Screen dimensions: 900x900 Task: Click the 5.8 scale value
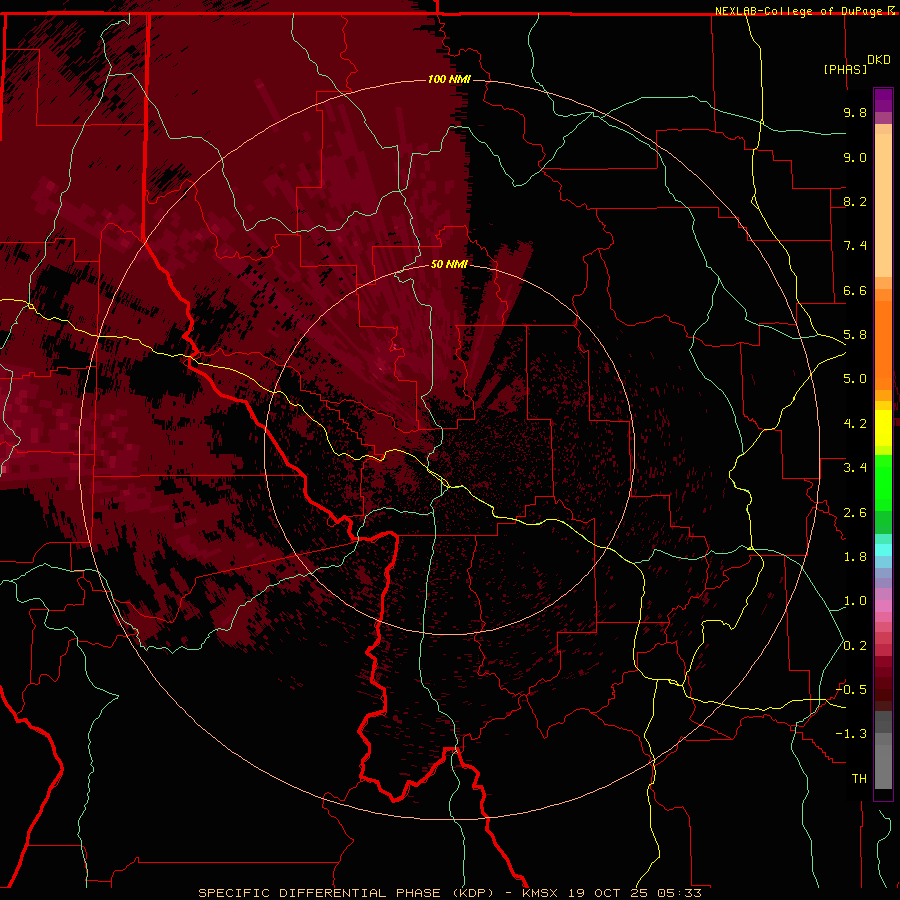pyautogui.click(x=855, y=335)
